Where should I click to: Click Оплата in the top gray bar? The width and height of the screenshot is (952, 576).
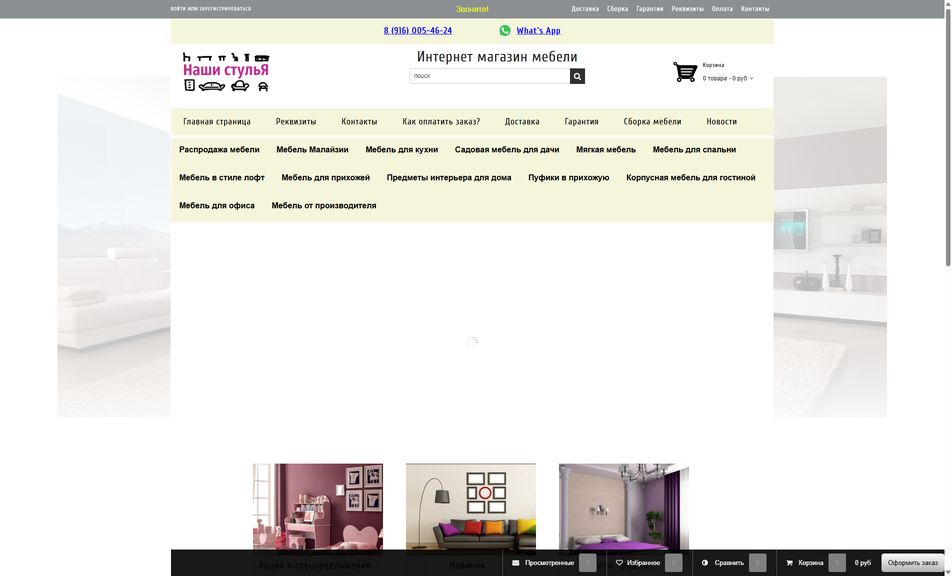722,9
